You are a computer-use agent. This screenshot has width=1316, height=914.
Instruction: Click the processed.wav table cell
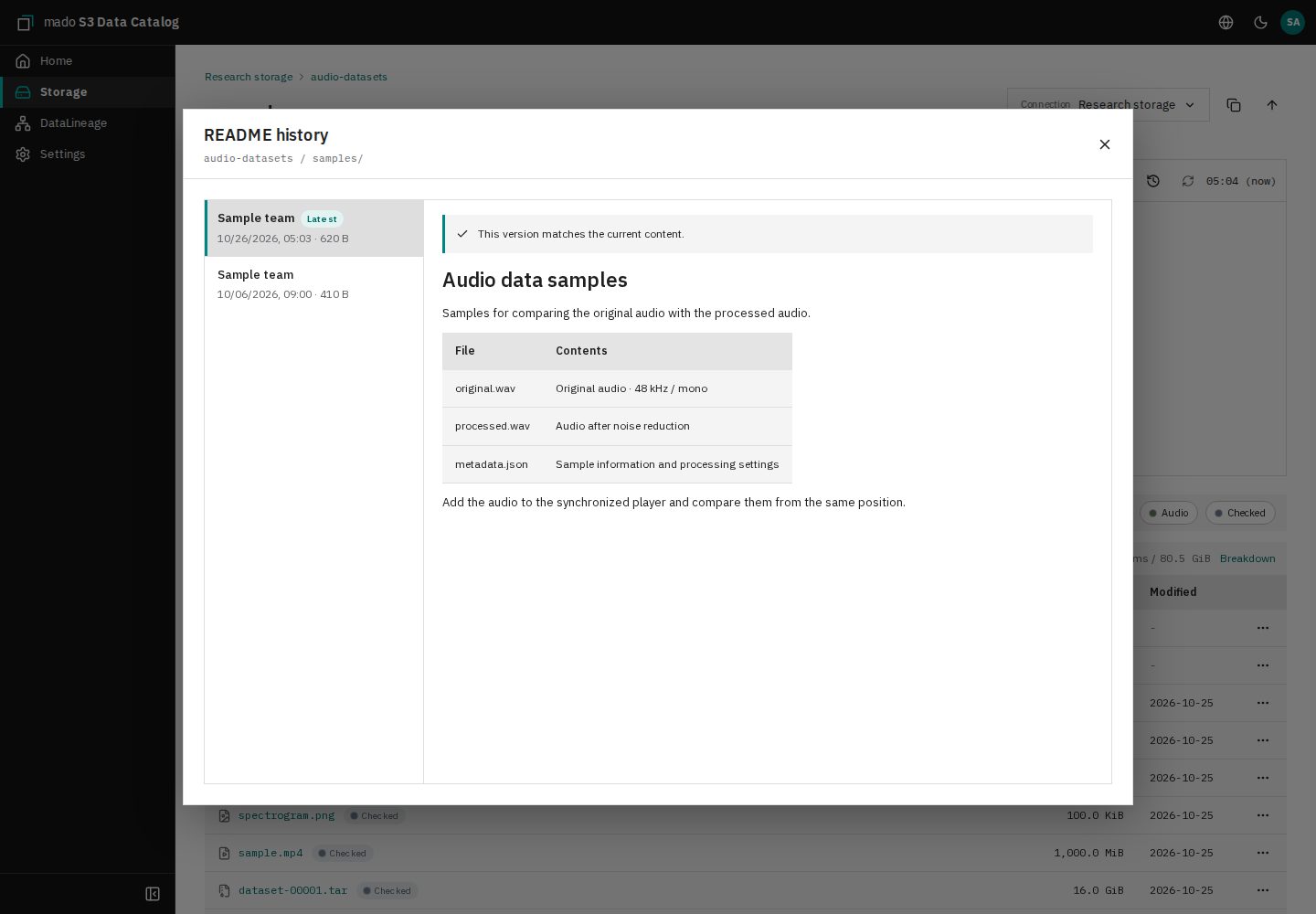(493, 426)
